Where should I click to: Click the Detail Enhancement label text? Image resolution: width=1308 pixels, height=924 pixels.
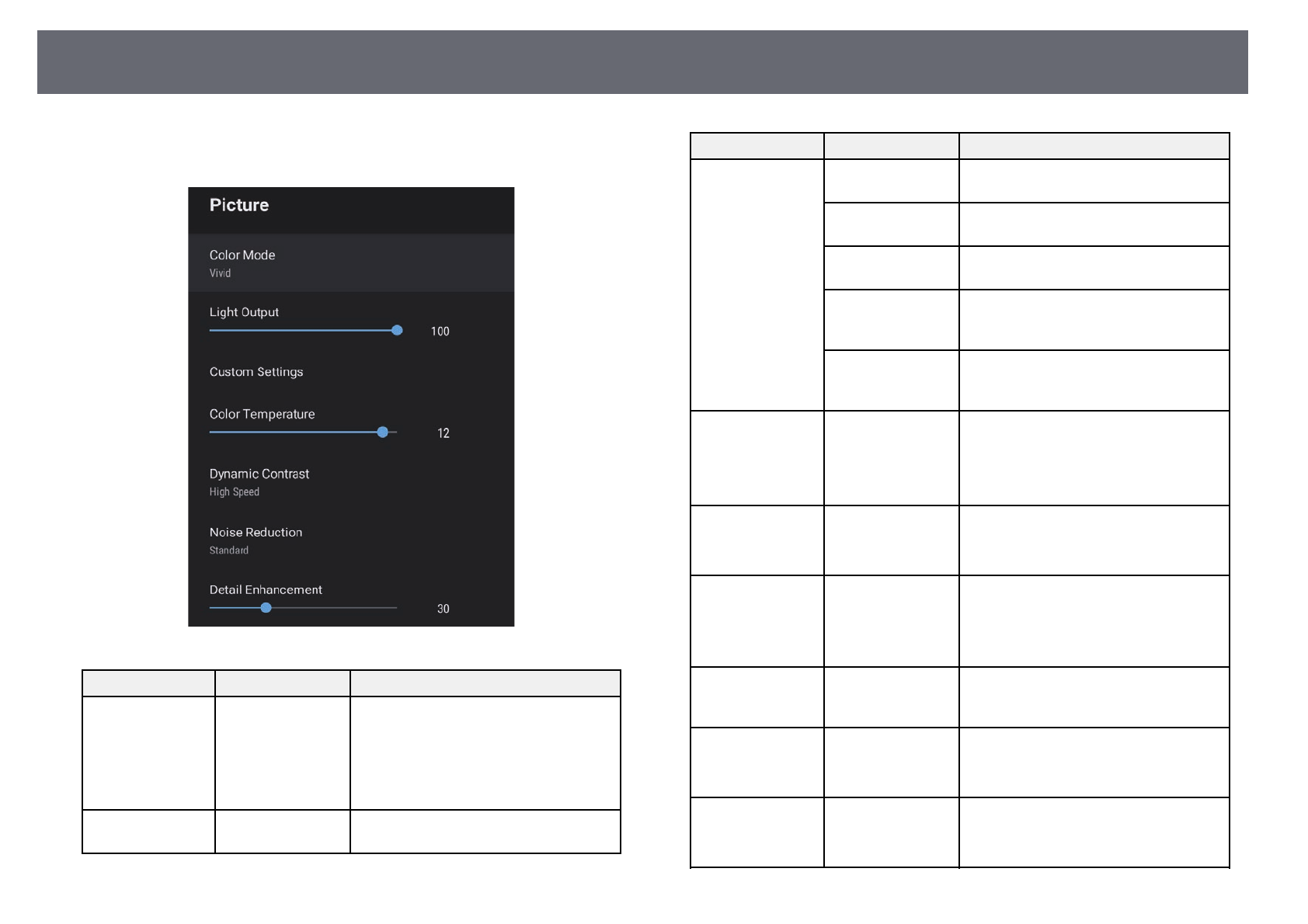pos(266,590)
